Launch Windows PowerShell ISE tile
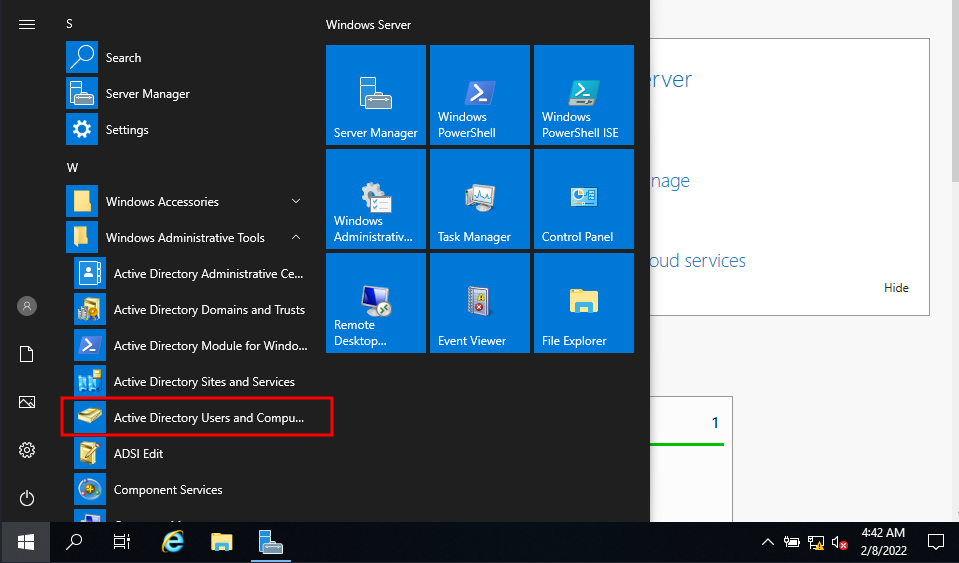Image resolution: width=959 pixels, height=563 pixels. 583,95
